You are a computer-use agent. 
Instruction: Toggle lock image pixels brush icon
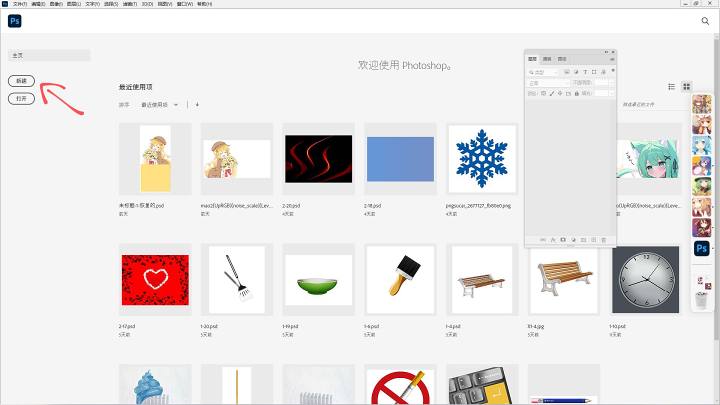(x=552, y=93)
